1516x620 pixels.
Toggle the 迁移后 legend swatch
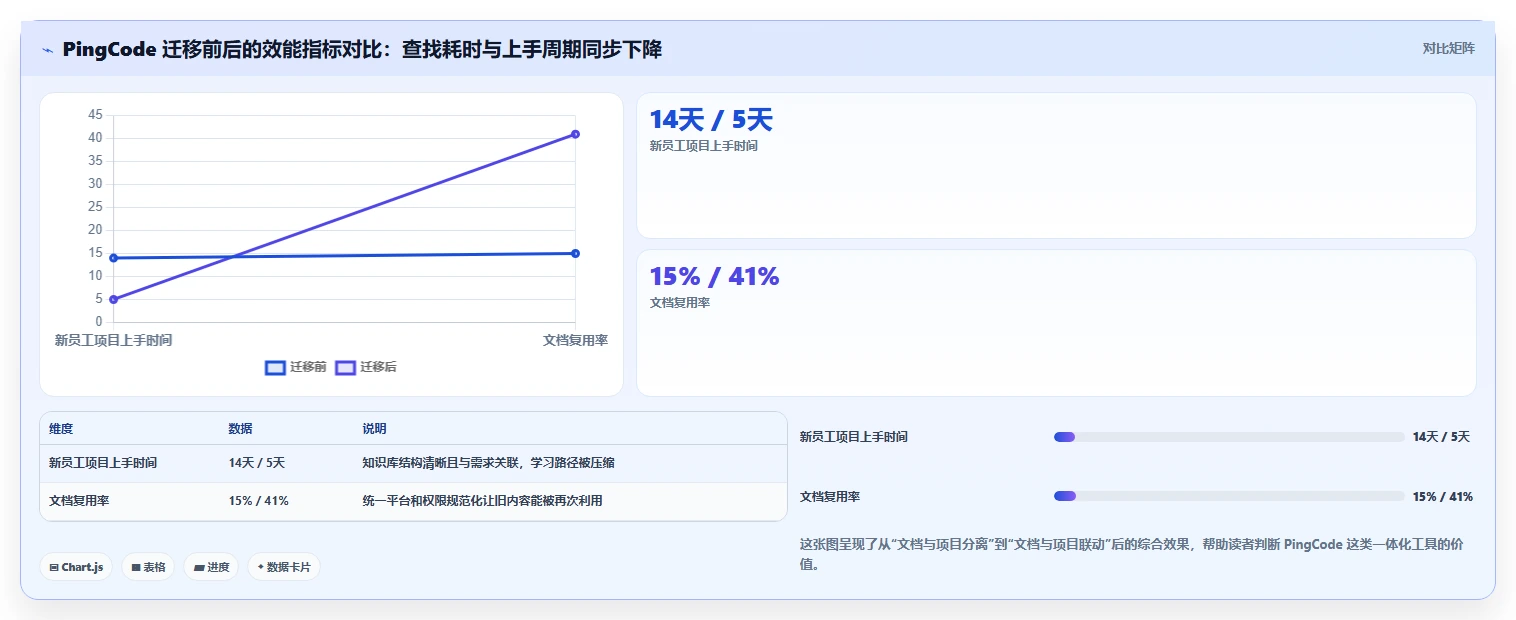[x=345, y=367]
